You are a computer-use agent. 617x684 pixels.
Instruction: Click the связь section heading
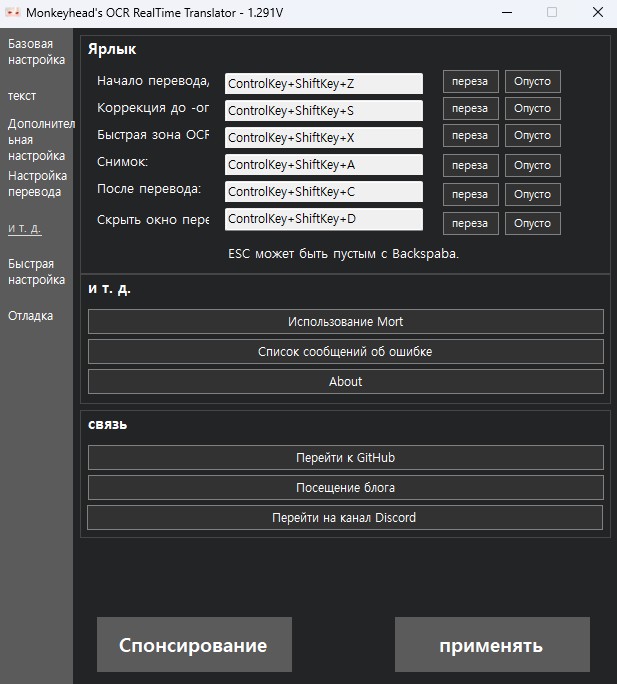pos(107,424)
